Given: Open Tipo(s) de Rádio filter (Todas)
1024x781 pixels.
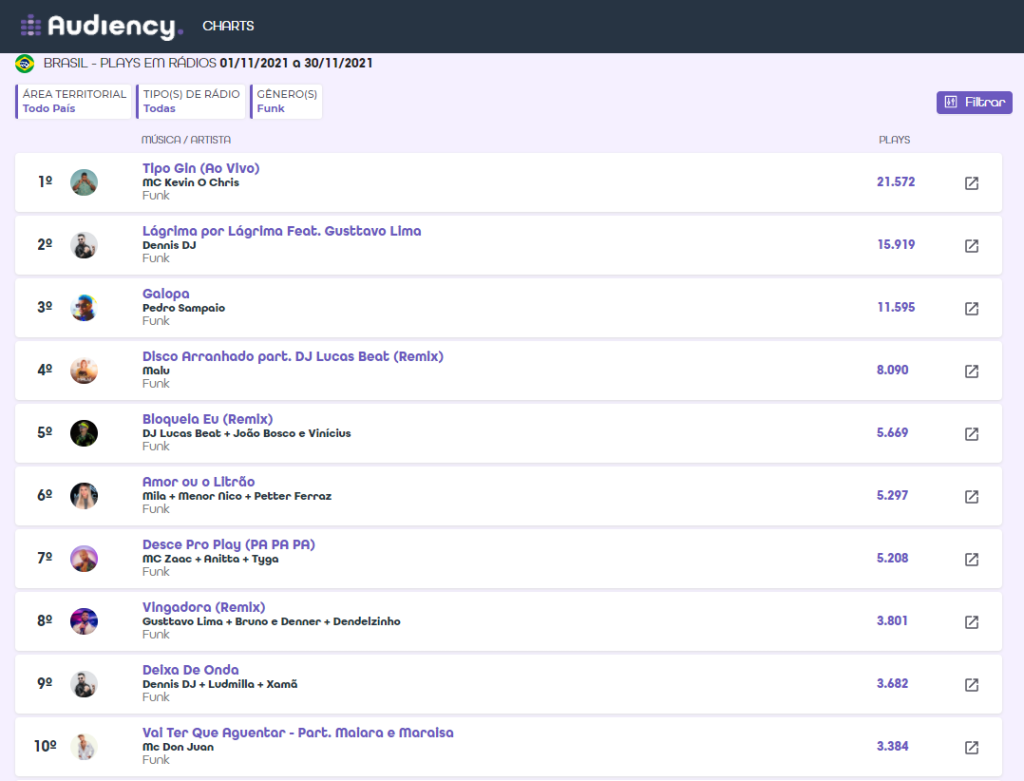Looking at the screenshot, I should (191, 101).
